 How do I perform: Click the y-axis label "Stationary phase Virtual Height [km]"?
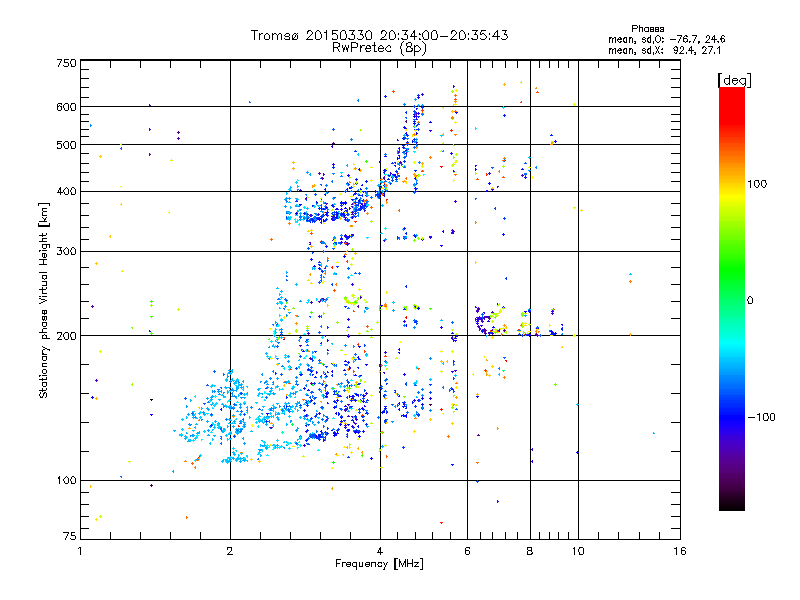click(43, 300)
